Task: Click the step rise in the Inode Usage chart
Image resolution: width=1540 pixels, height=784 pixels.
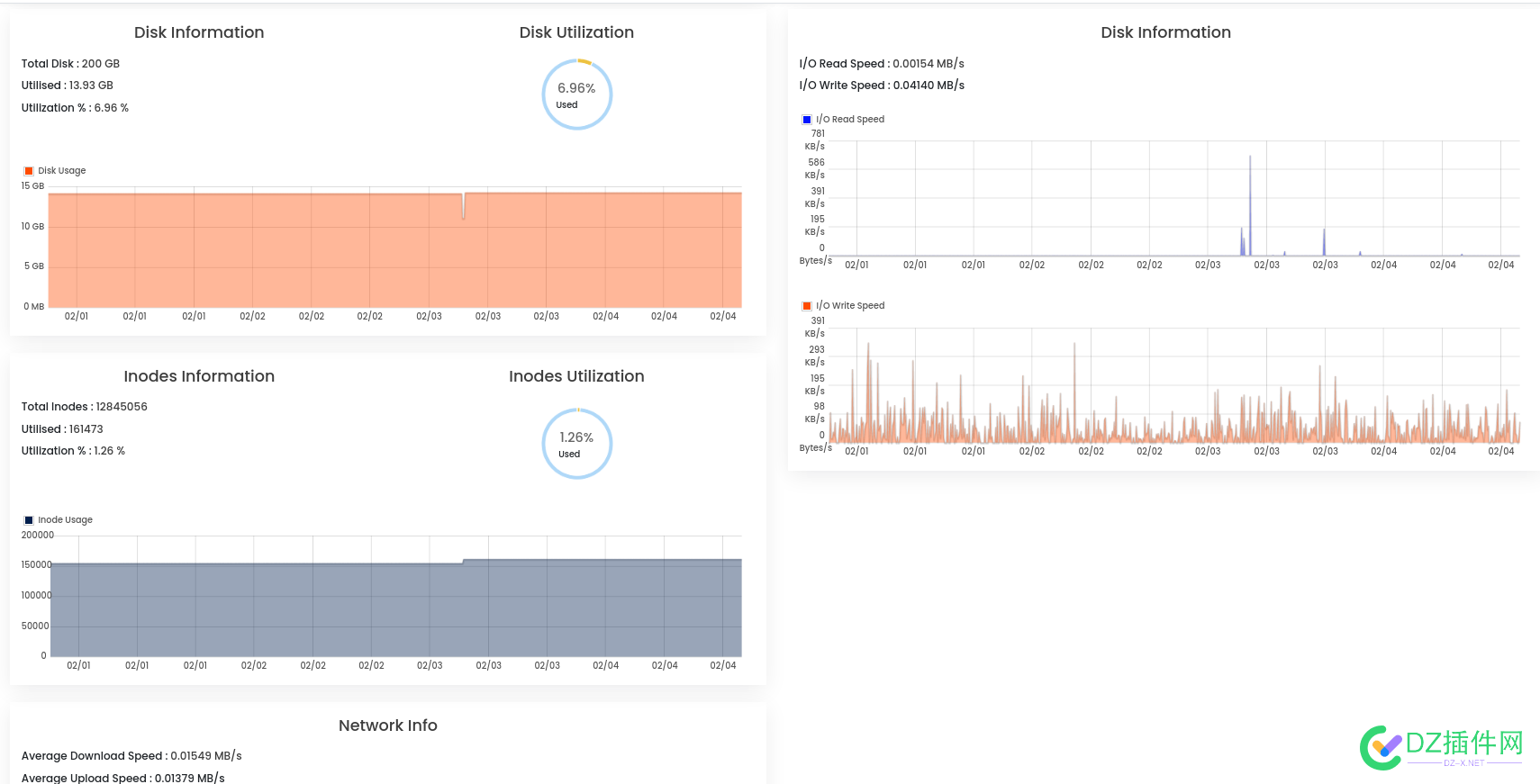Action: 463,562
